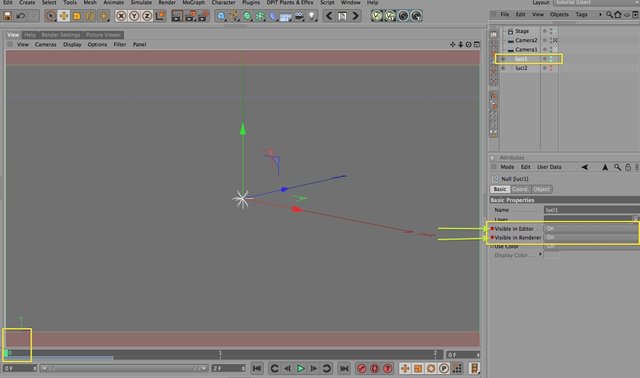Open the blue deformer objects icon

coord(273,16)
